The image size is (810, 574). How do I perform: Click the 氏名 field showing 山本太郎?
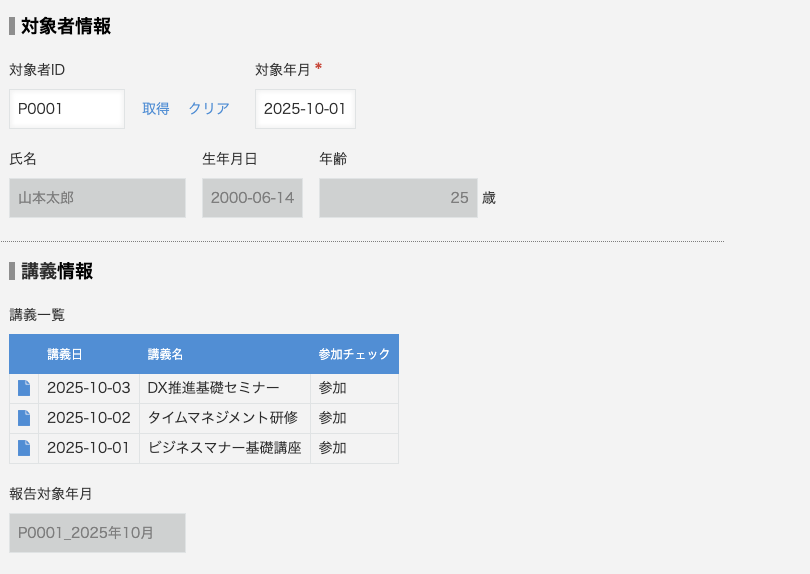point(97,198)
